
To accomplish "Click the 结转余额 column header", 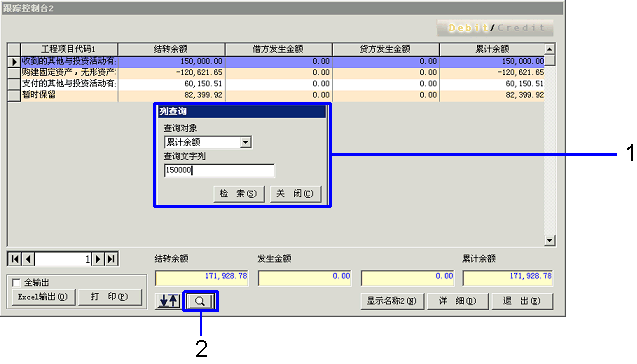I will point(171,49).
